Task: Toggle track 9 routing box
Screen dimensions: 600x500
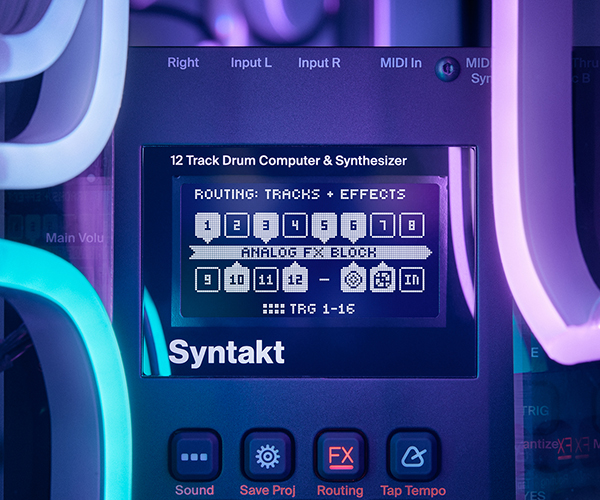Action: 207,280
